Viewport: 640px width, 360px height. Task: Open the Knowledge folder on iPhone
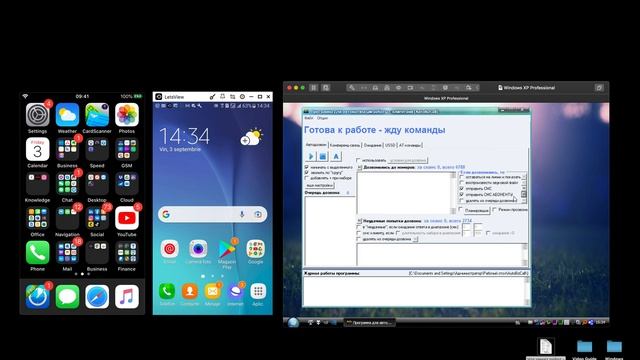(38, 184)
